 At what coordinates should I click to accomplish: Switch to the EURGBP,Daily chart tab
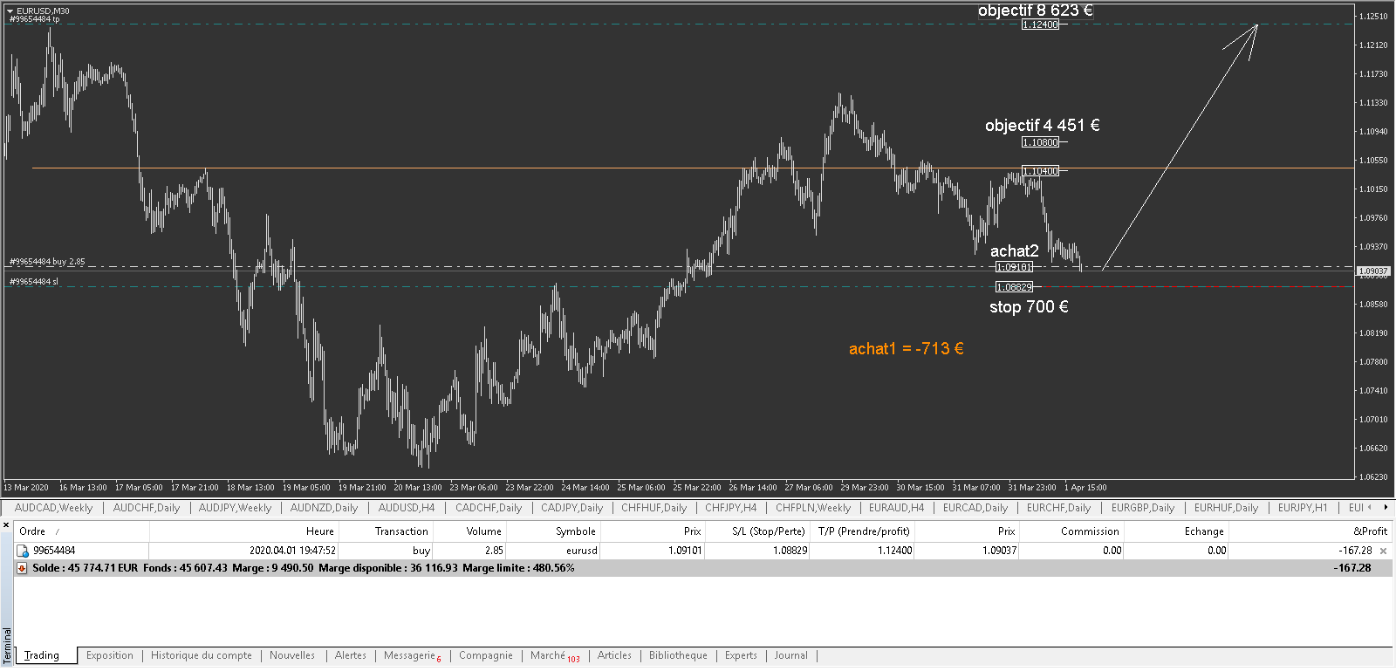(1142, 508)
